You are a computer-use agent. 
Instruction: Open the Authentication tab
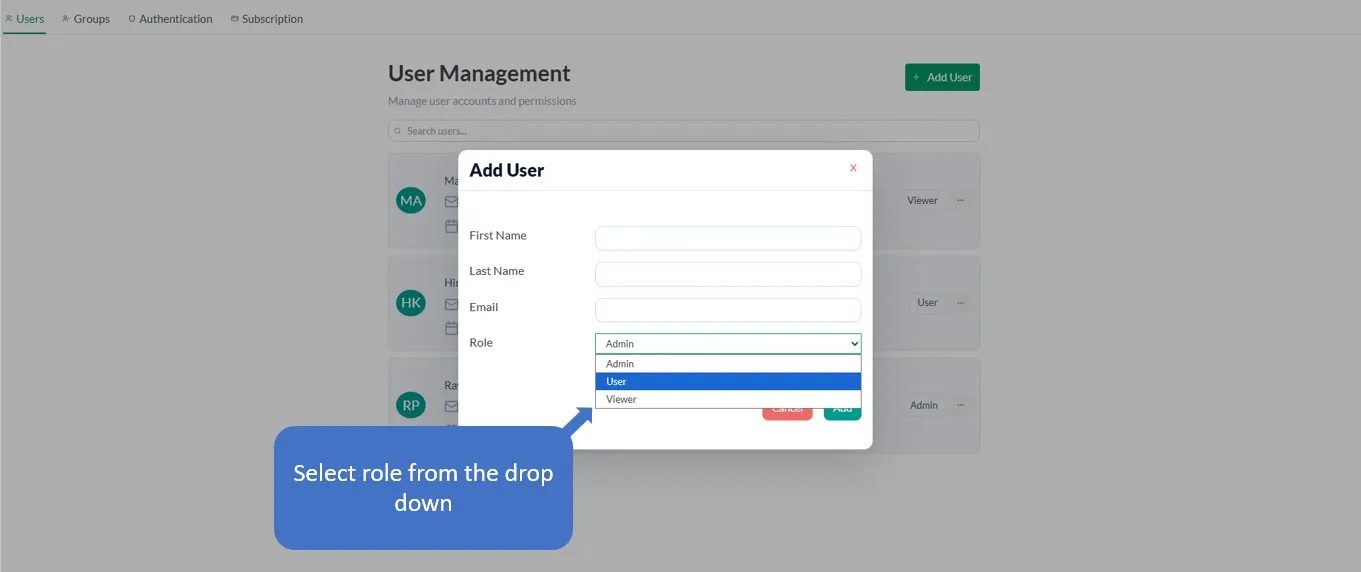(x=170, y=18)
